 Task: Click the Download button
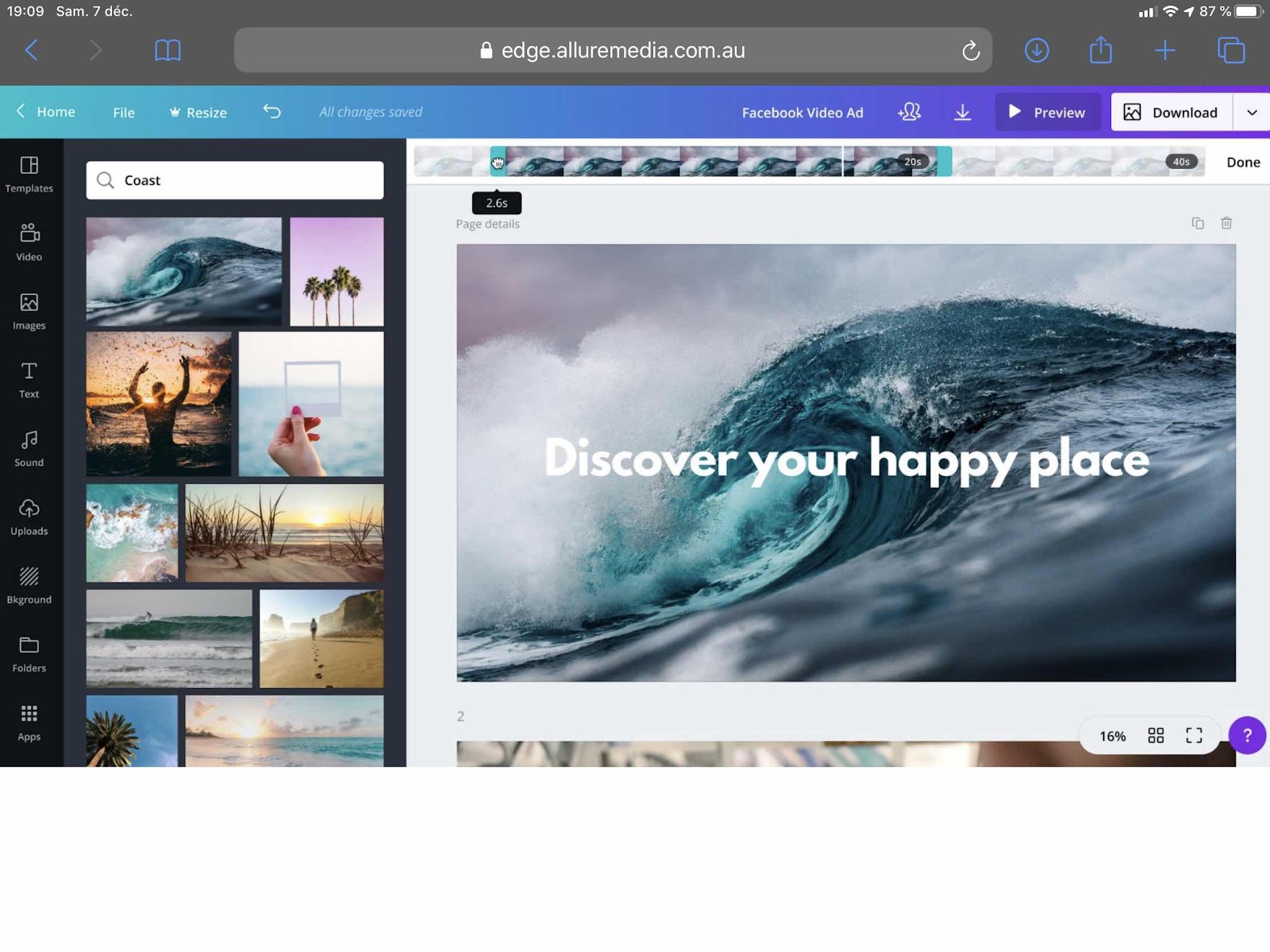tap(1172, 113)
